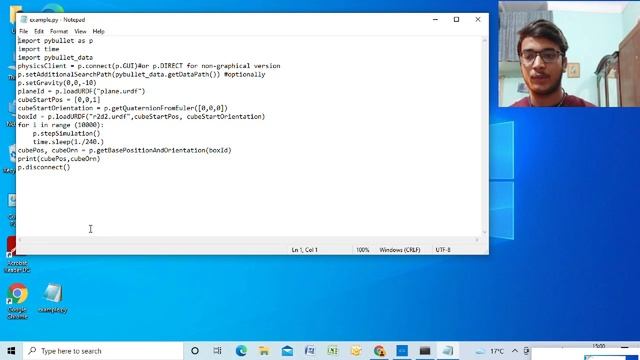Open Task View on the taskbar
Viewport: 640px width, 360px height.
[217, 351]
